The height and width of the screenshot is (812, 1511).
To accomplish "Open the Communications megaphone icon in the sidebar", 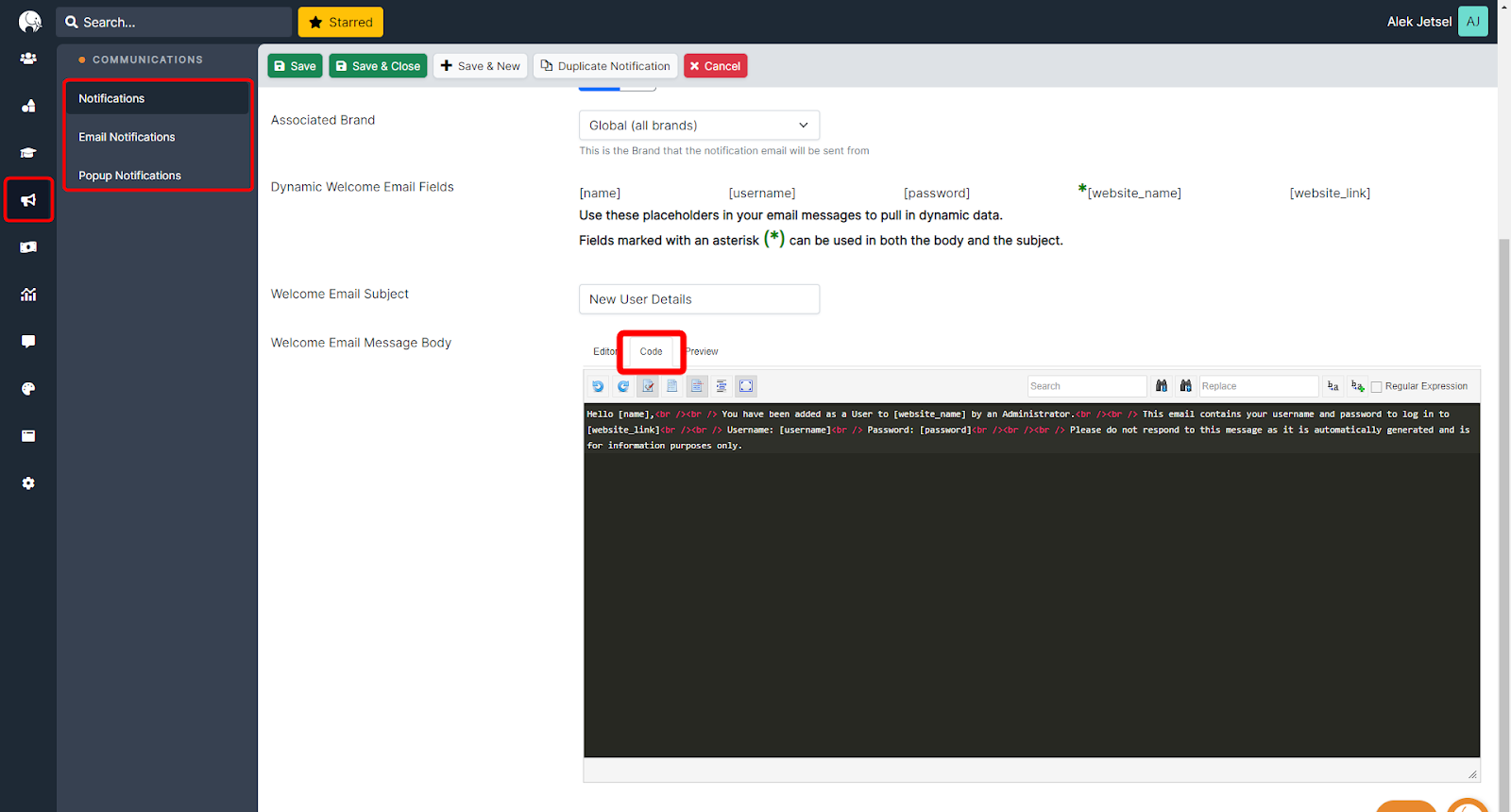I will coord(28,200).
